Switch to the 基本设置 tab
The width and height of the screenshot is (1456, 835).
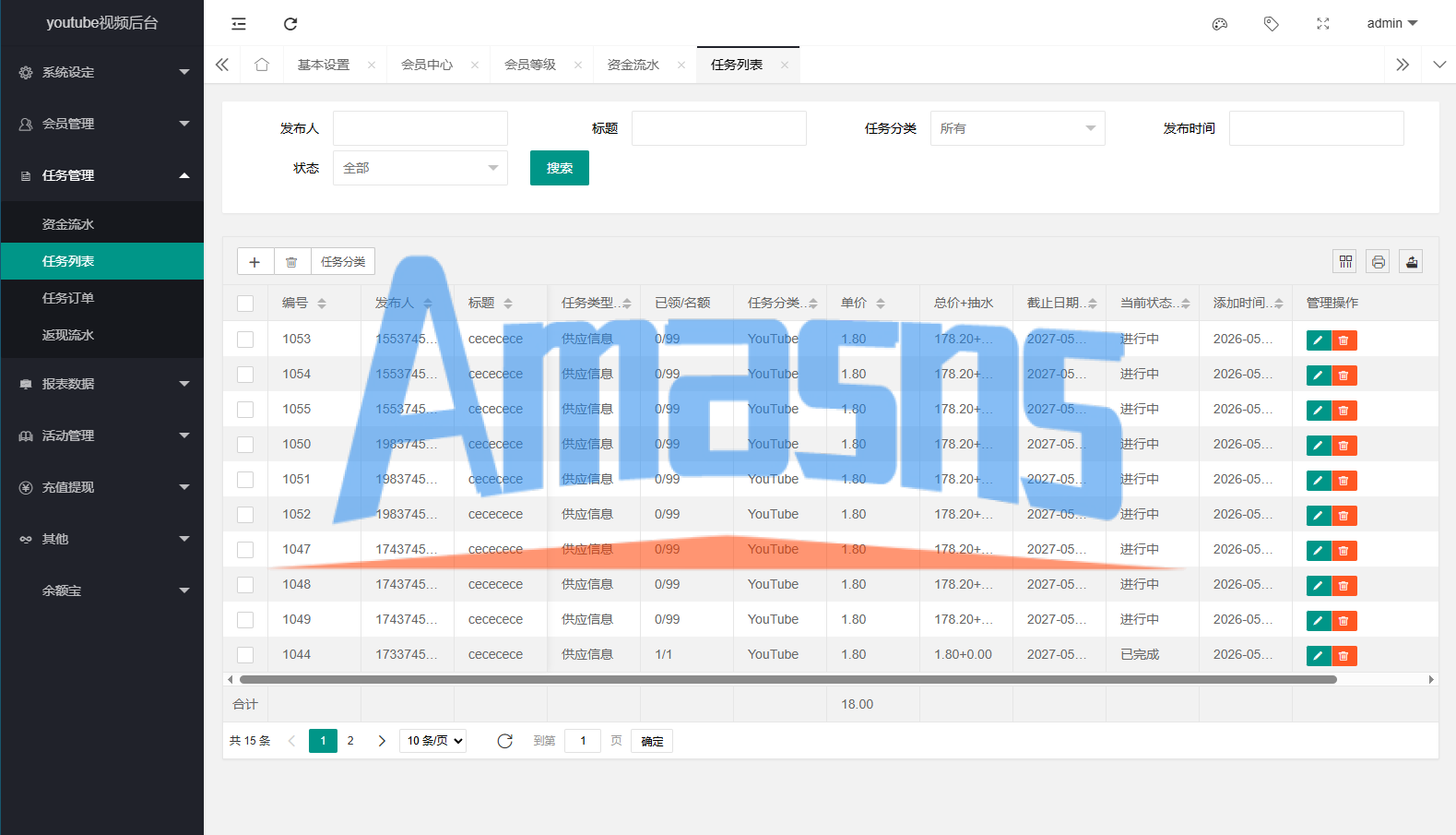click(324, 65)
